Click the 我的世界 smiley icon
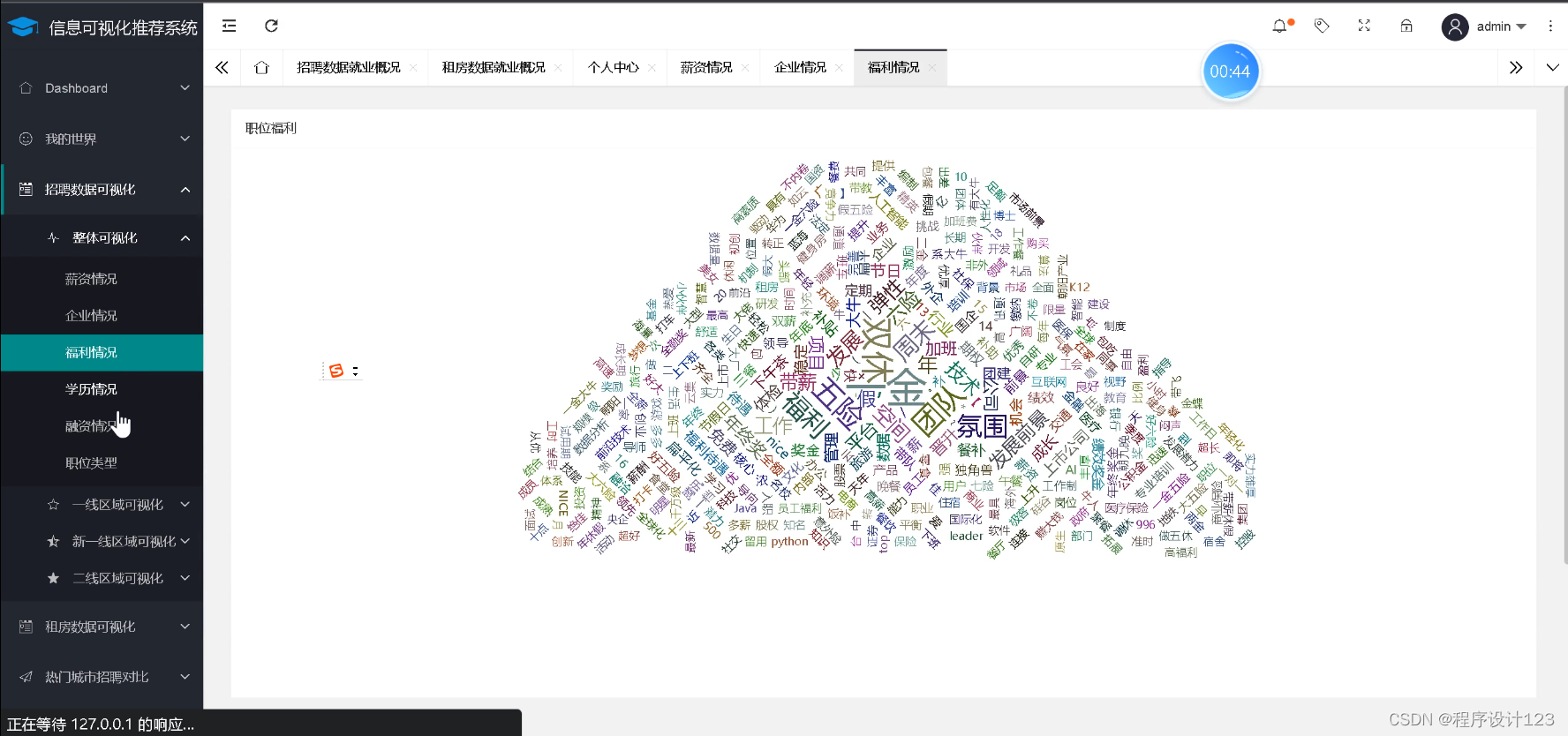Image resolution: width=1568 pixels, height=736 pixels. click(x=26, y=139)
